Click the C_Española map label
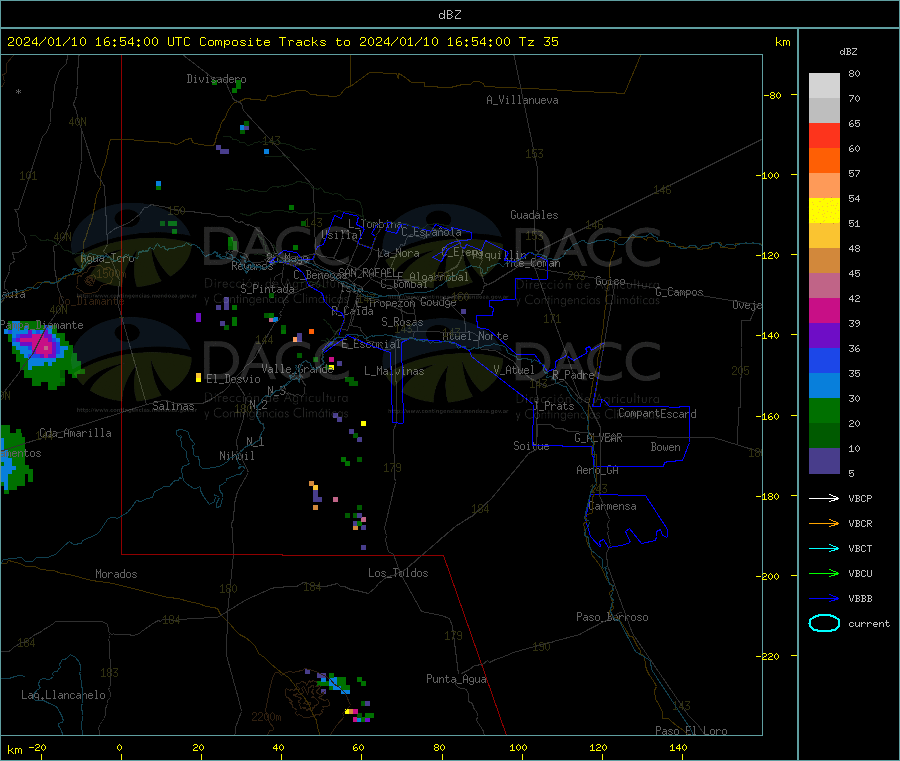900x761 pixels. pyautogui.click(x=431, y=232)
